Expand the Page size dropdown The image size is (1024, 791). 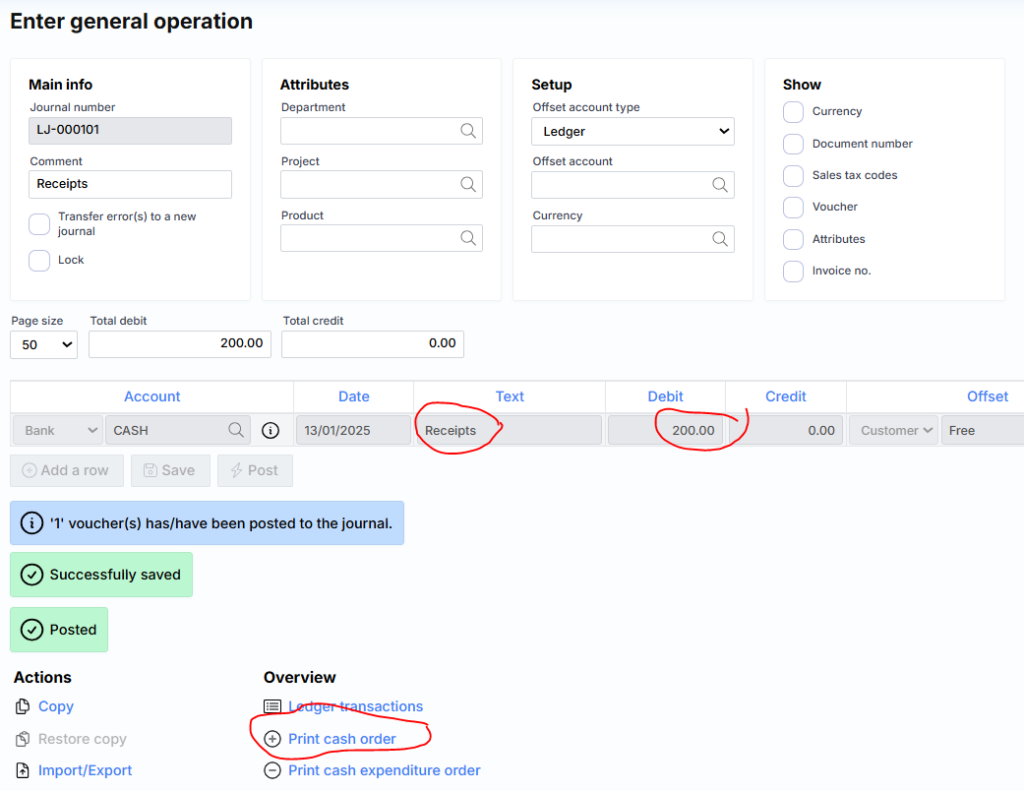click(44, 344)
